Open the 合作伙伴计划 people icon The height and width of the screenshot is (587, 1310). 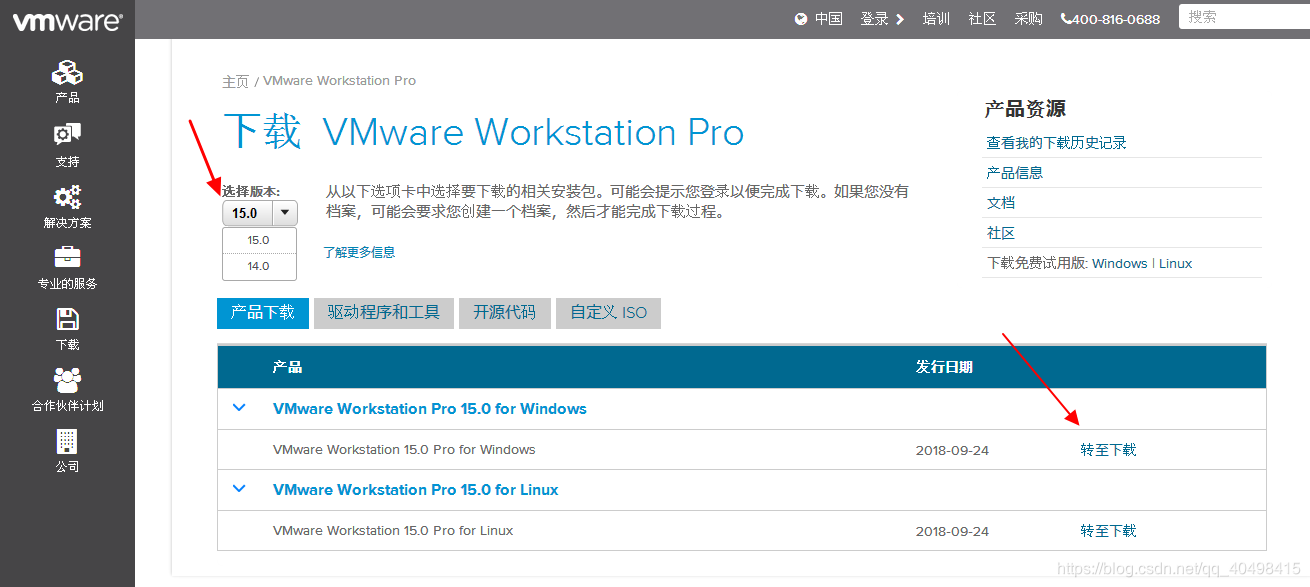click(67, 380)
